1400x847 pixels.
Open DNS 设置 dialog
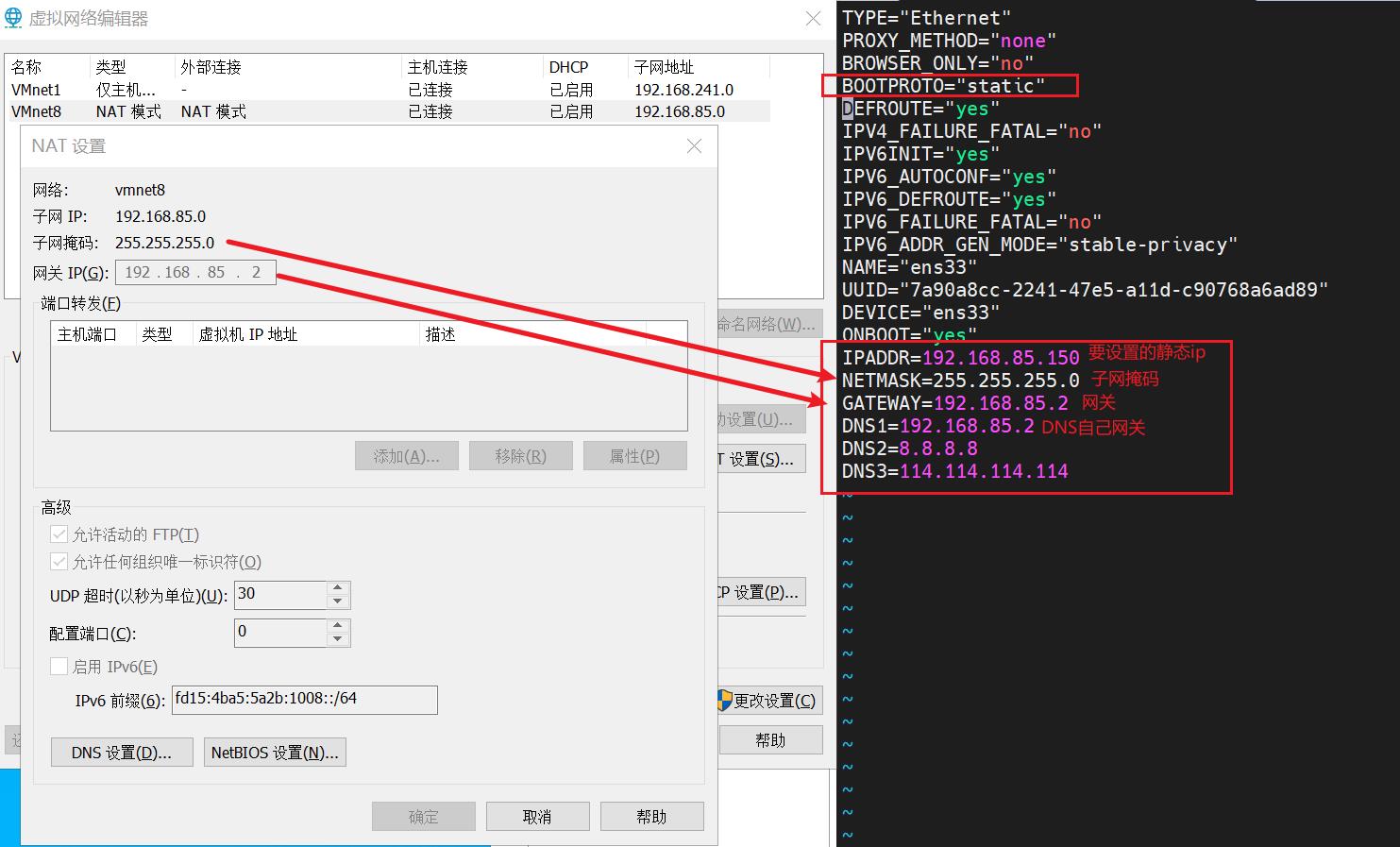coord(122,753)
